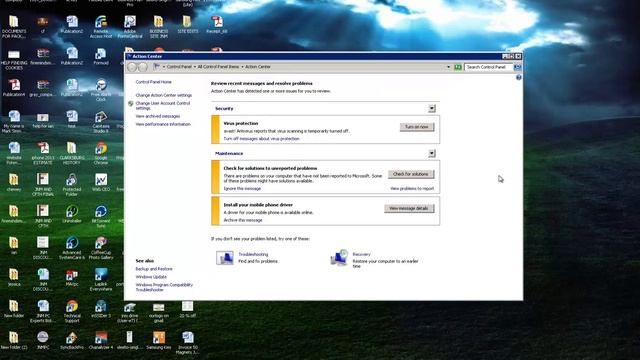640x360 pixels.
Task: Open the Windows Update link
Action: point(151,277)
